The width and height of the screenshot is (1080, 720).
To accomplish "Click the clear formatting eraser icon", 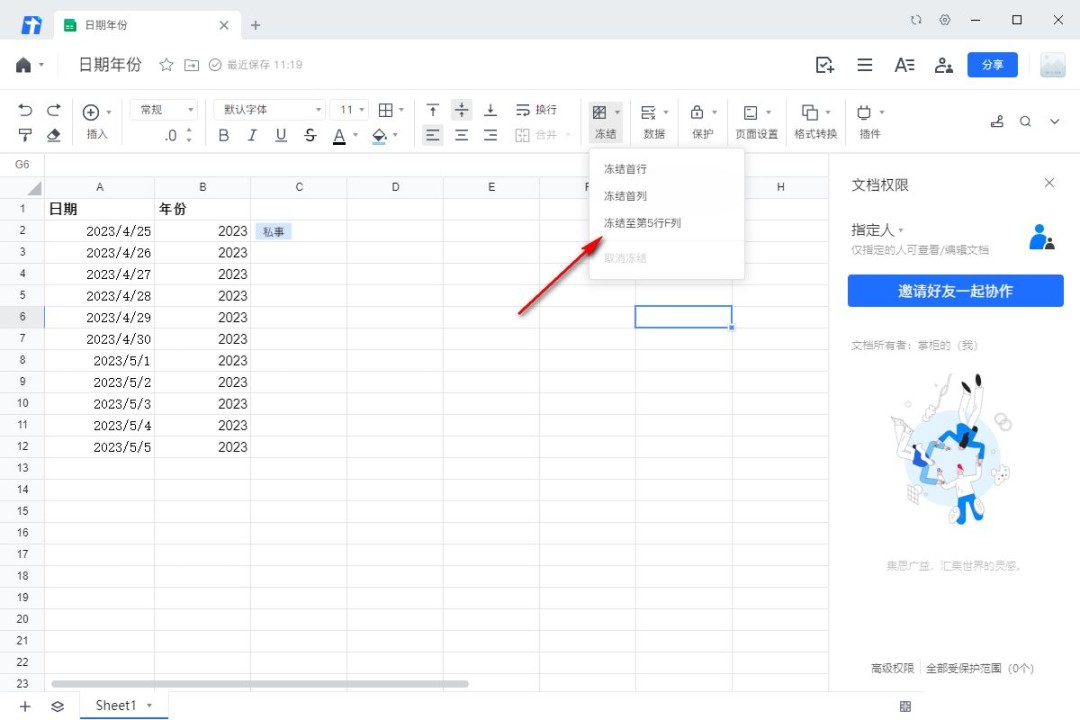I will (54, 135).
